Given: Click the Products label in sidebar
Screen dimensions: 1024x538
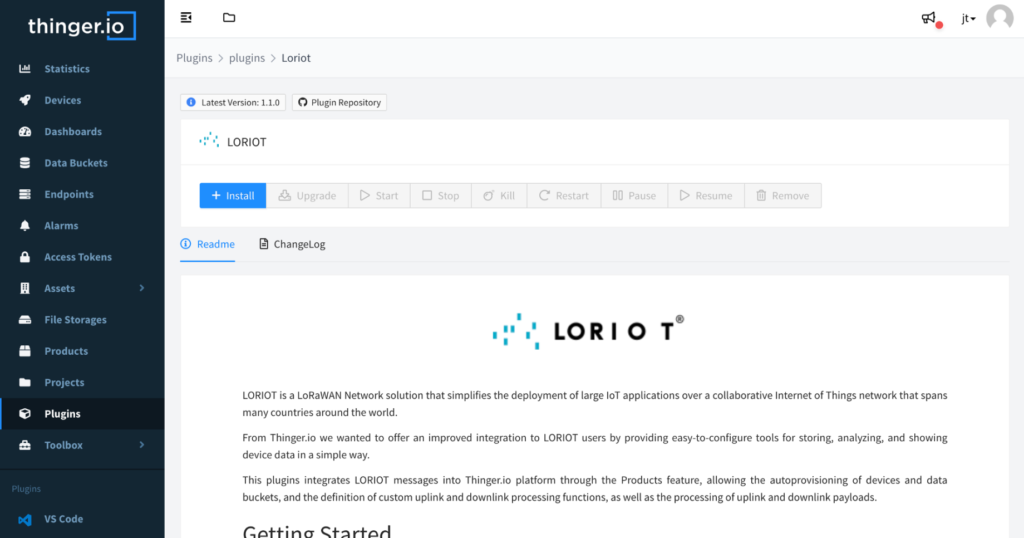Looking at the screenshot, I should 66,351.
